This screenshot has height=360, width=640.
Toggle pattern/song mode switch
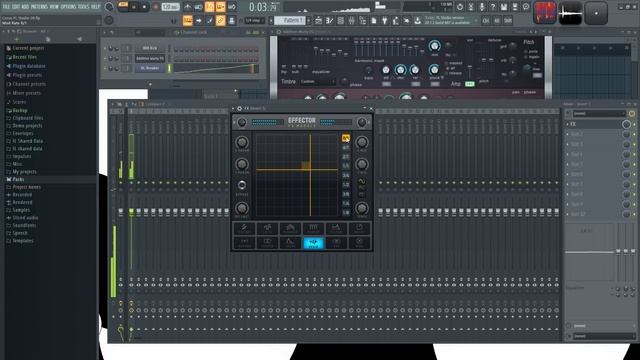pyautogui.click(x=123, y=6)
